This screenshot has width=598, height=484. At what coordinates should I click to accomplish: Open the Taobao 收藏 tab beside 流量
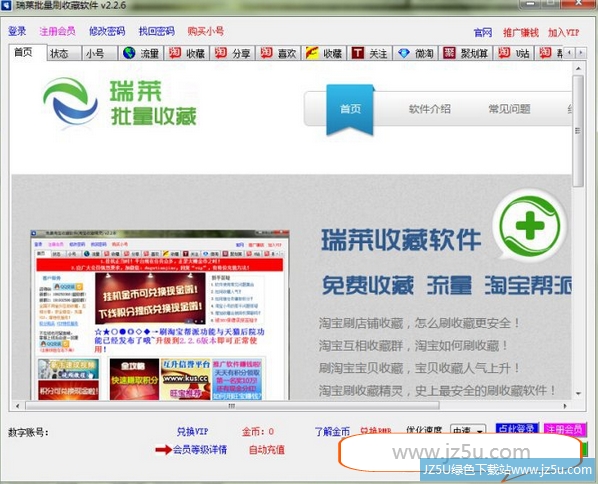click(186, 53)
